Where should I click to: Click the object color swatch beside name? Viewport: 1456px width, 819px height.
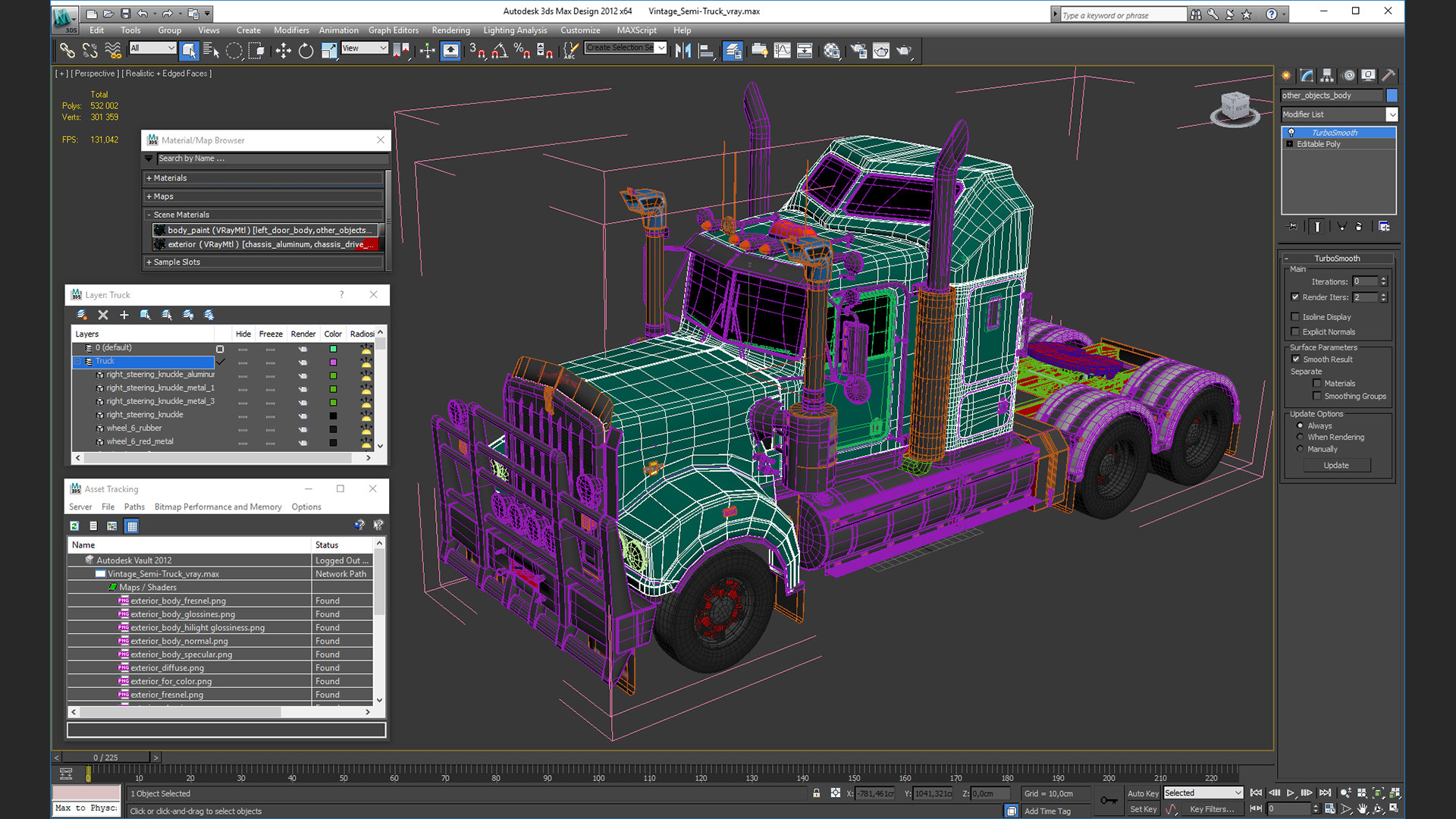(1392, 96)
